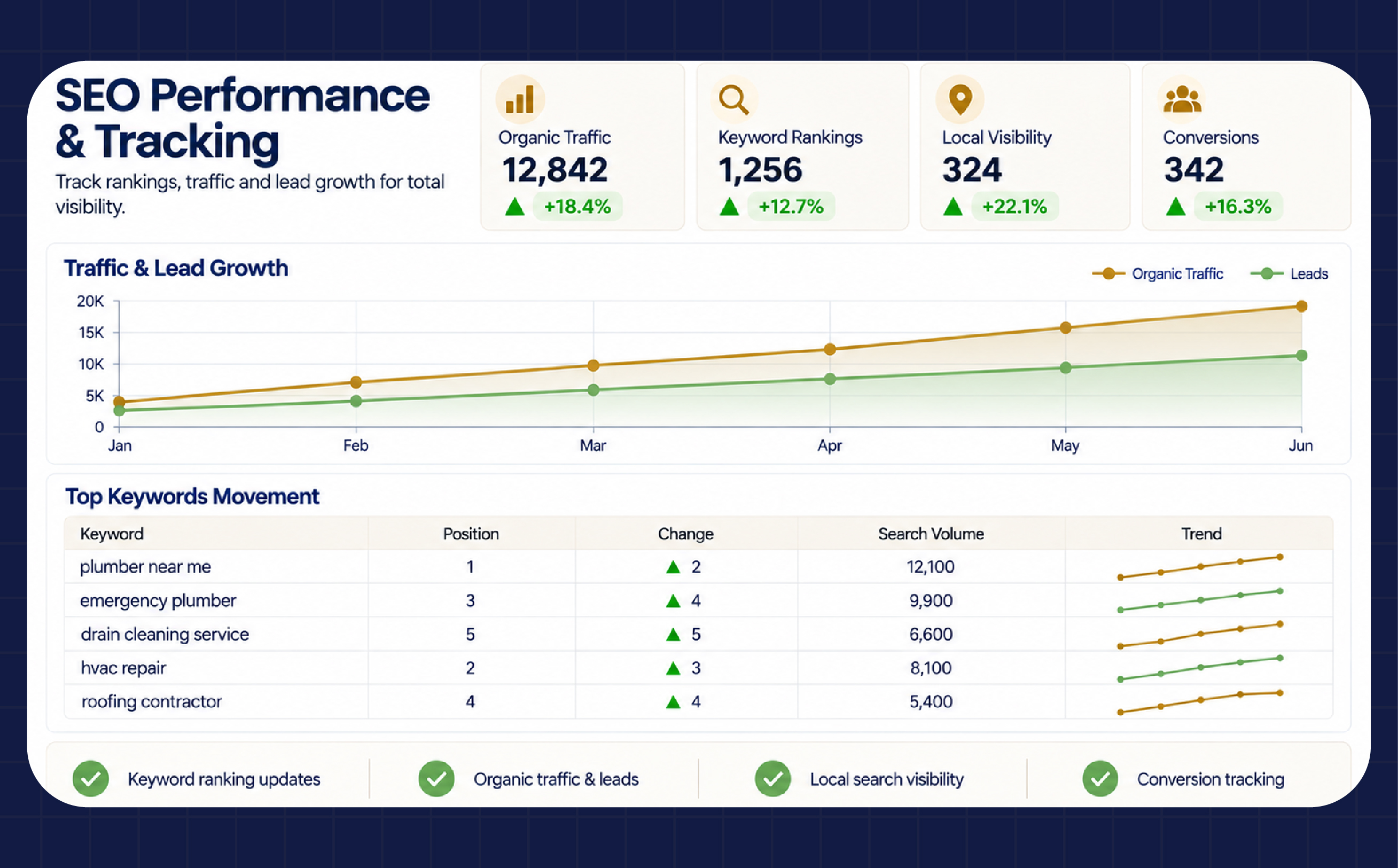Image resolution: width=1398 pixels, height=868 pixels.
Task: Click the +16.3% growth badge
Action: click(1238, 206)
